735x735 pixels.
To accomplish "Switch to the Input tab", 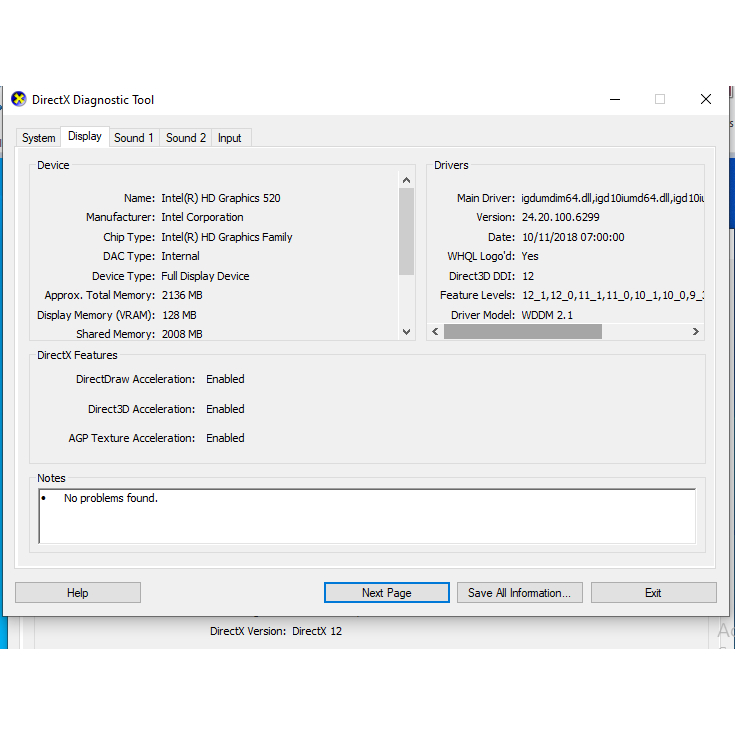I will click(x=230, y=138).
